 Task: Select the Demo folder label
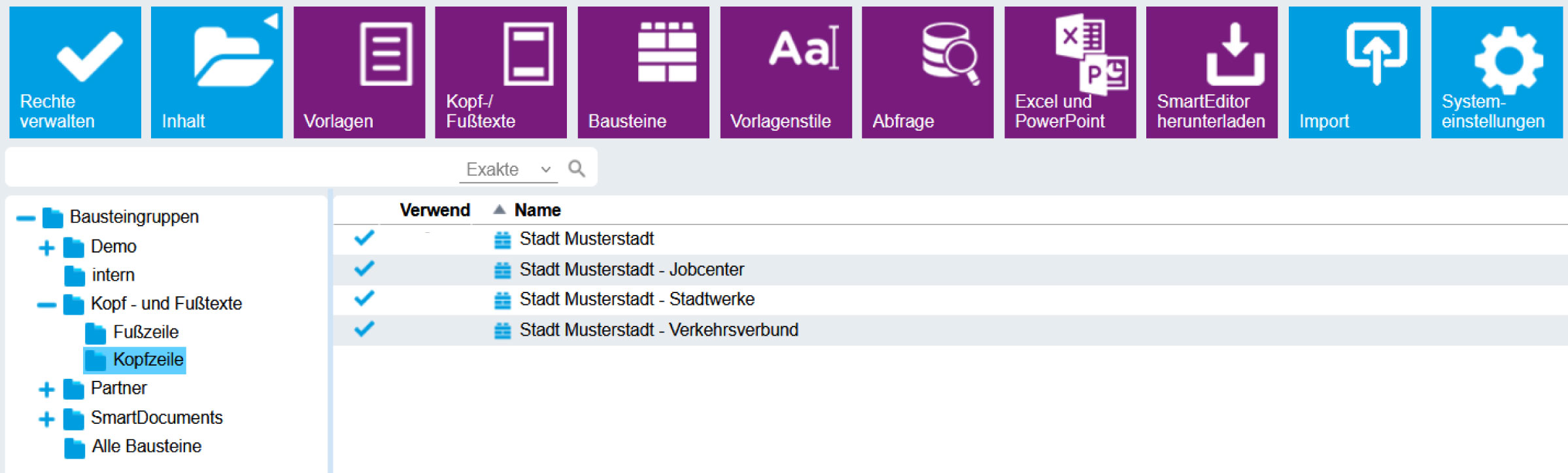tap(114, 246)
